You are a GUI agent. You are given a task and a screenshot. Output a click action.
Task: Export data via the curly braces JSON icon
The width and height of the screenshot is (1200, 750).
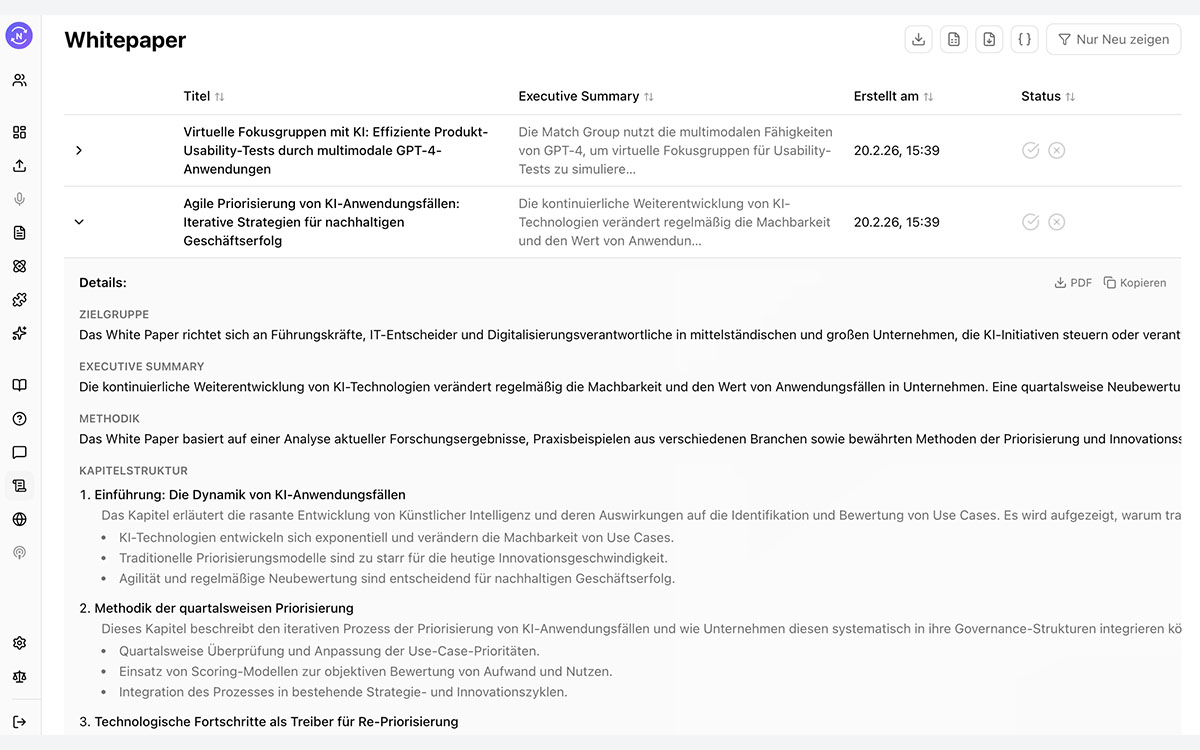(x=1024, y=38)
